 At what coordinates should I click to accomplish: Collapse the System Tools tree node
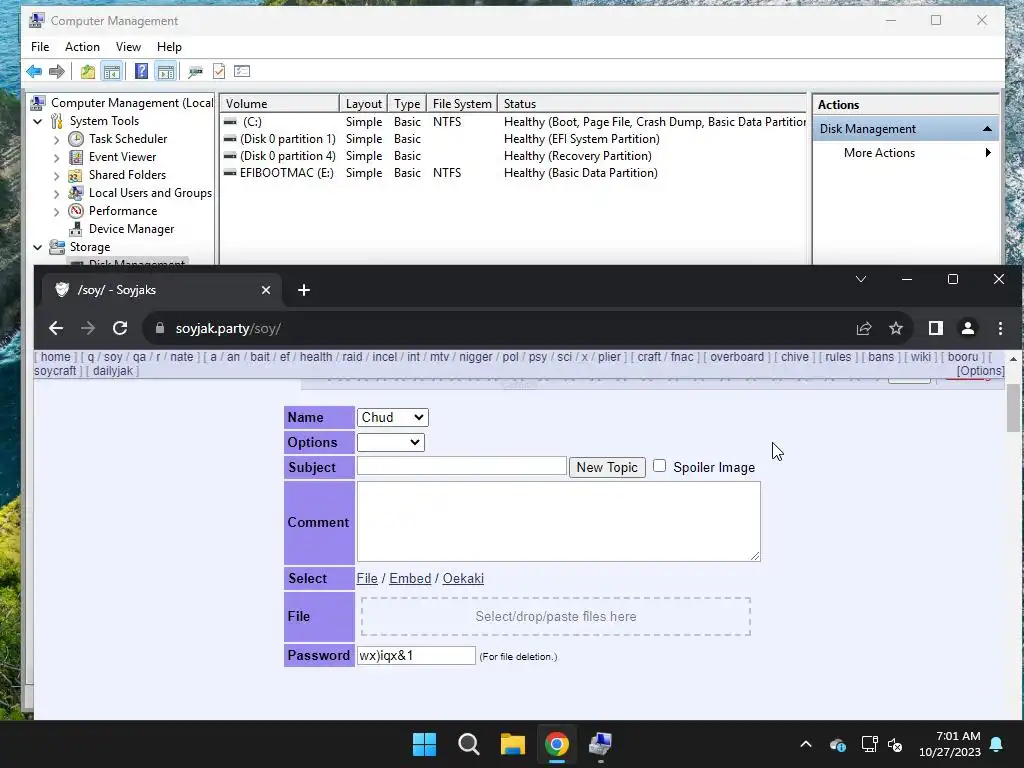click(38, 121)
